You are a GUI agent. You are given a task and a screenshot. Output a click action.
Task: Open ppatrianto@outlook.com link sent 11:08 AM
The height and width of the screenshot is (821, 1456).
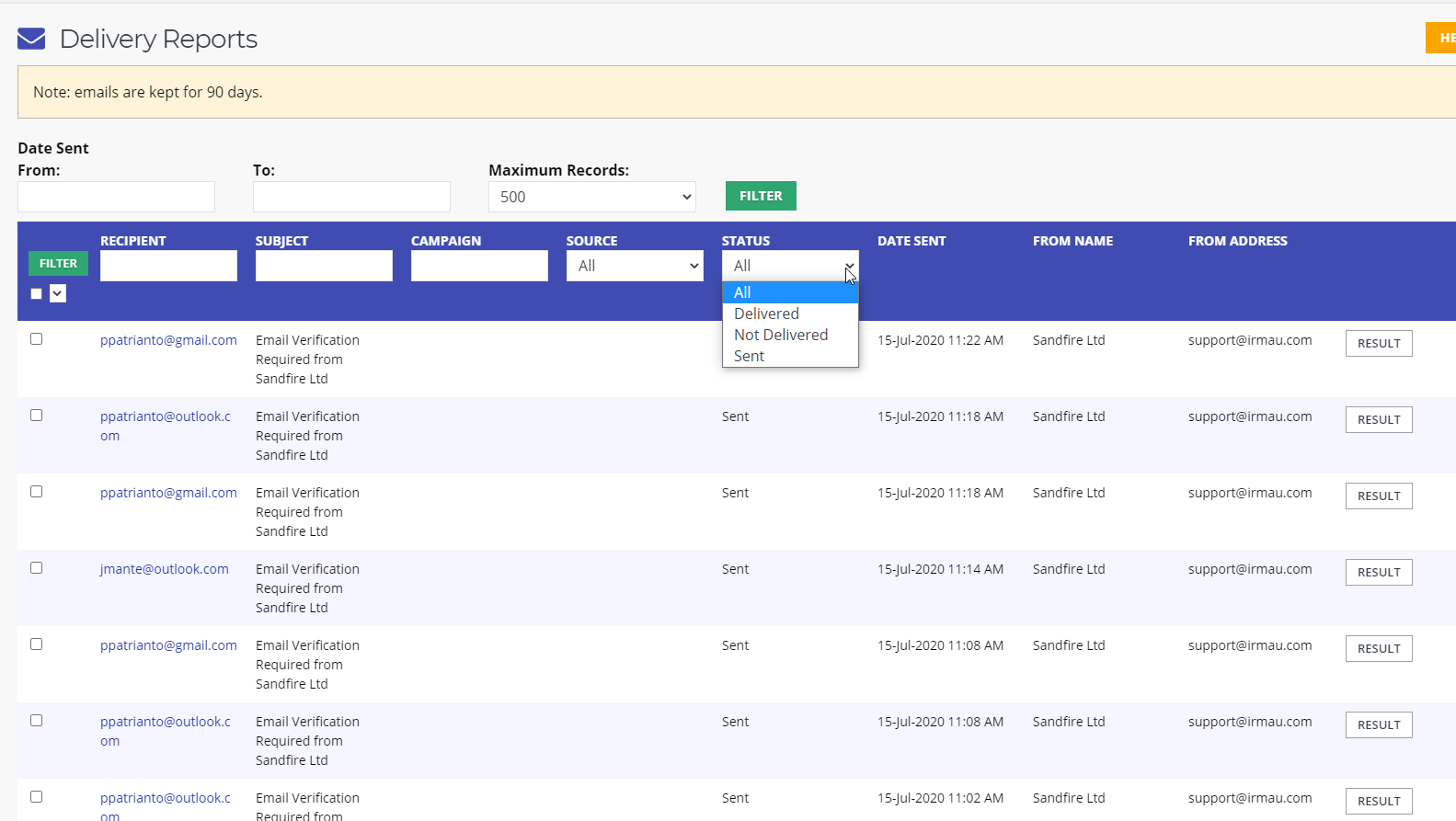[166, 731]
